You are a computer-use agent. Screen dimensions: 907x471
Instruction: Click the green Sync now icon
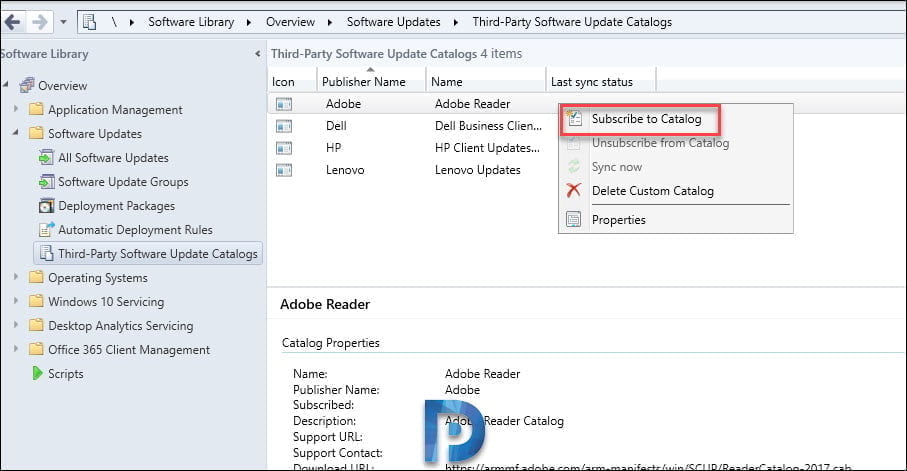(x=573, y=167)
